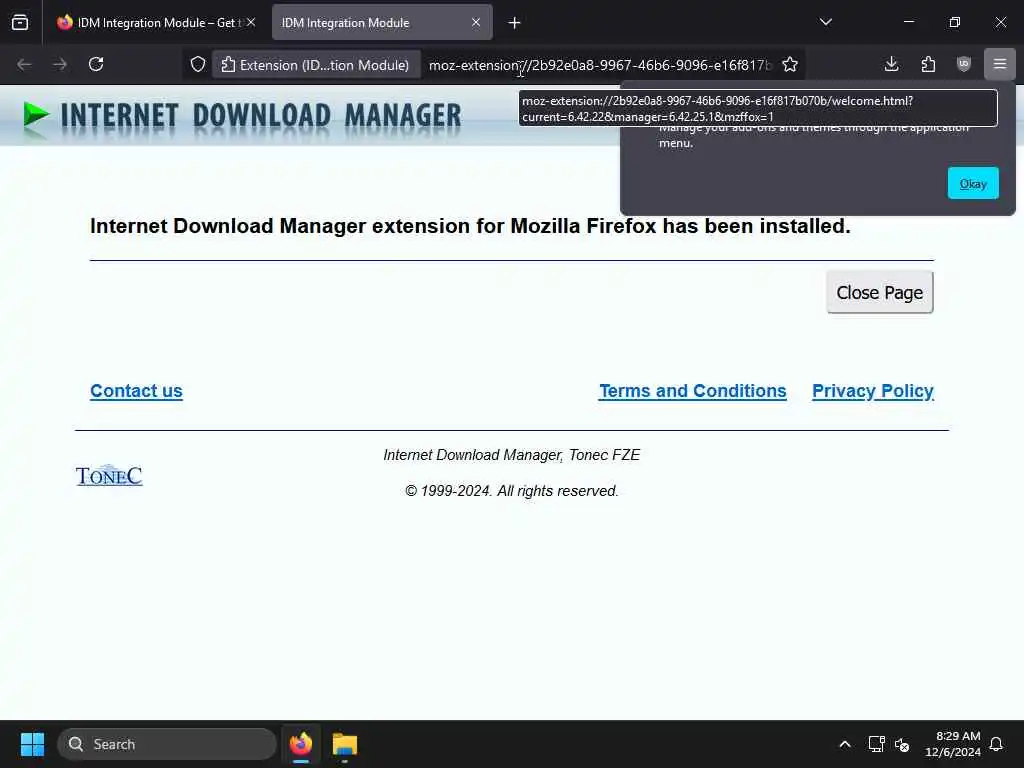The image size is (1024, 768).
Task: Open the uBlock Origin toolbar icon
Action: tap(964, 64)
